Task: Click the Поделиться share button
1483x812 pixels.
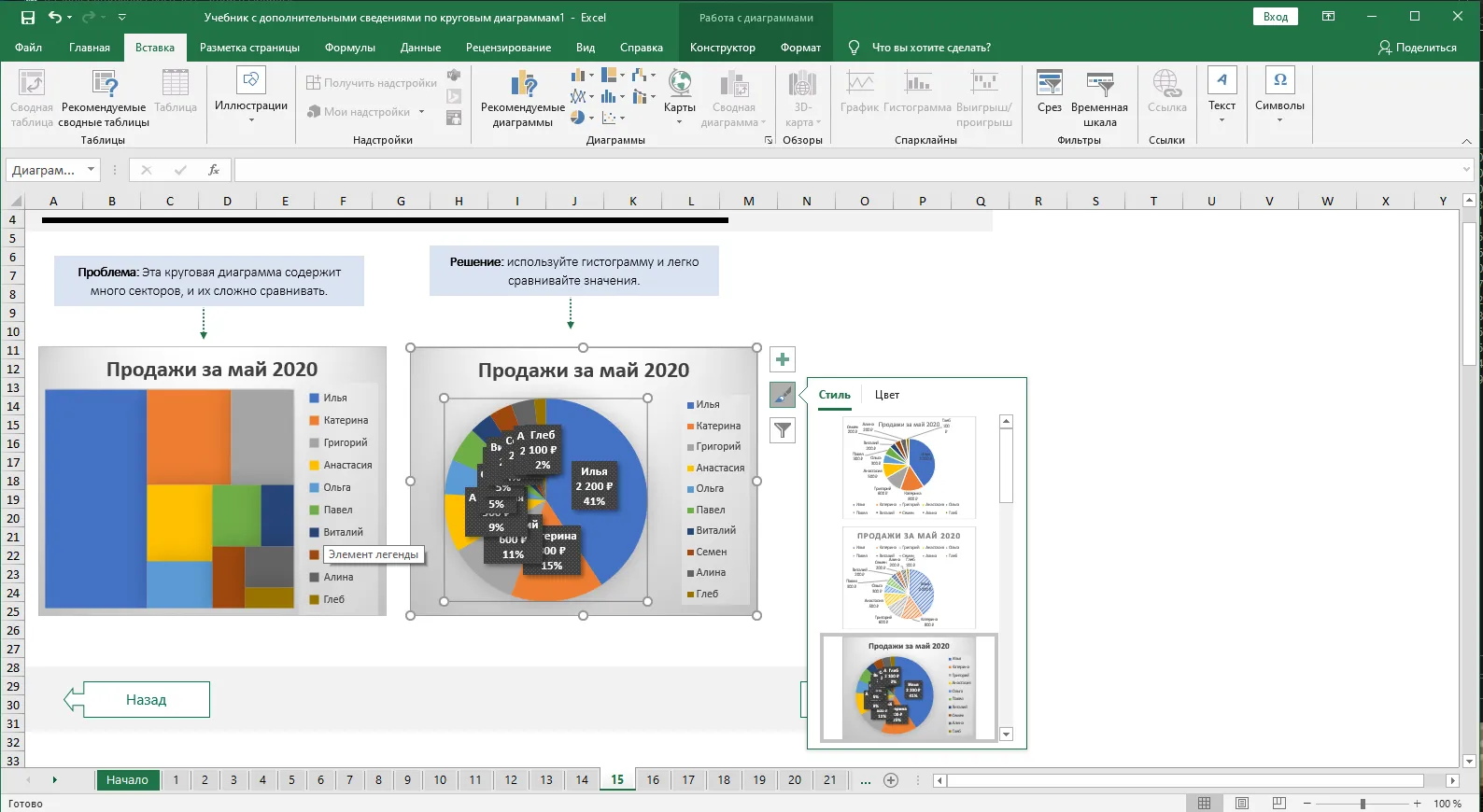Action: click(1417, 48)
